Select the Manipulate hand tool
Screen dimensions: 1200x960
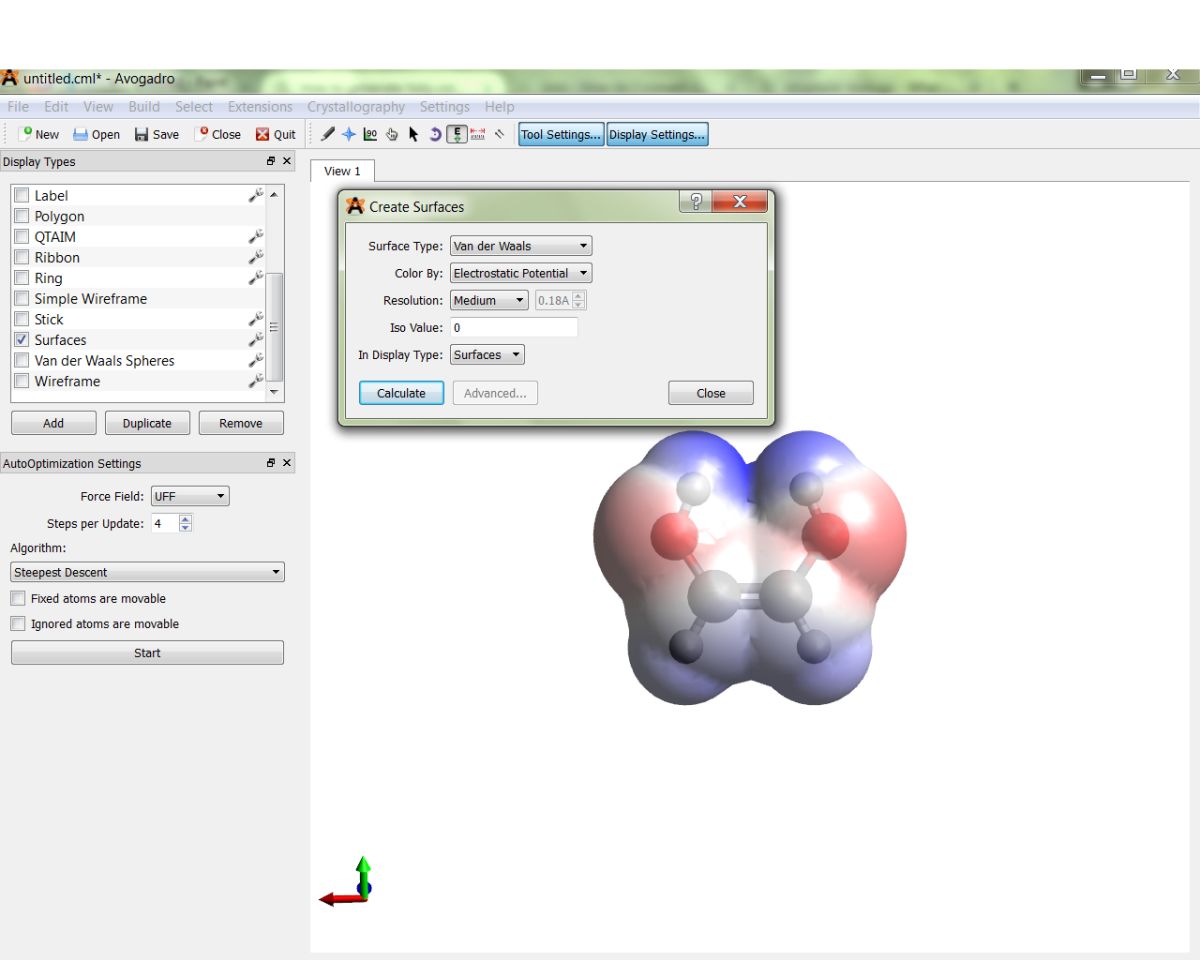392,134
